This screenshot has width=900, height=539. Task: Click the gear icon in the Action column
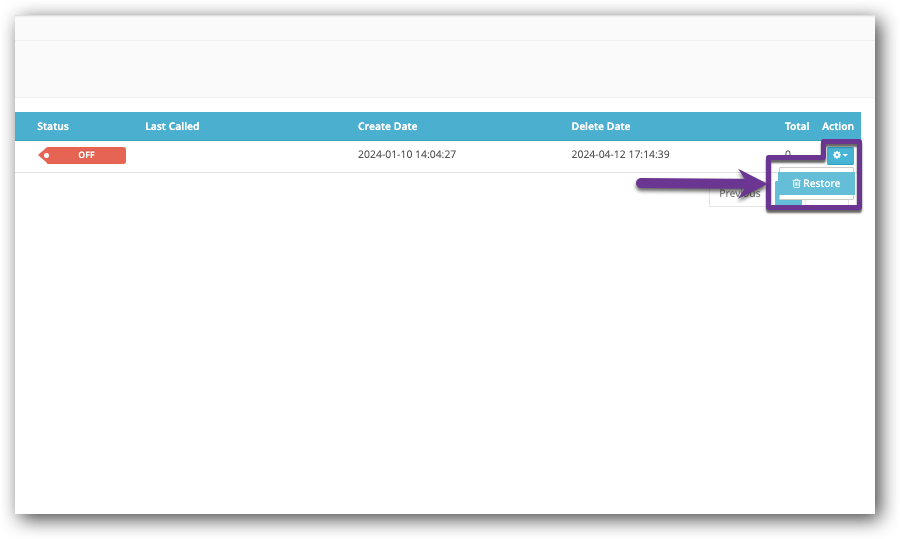click(x=837, y=155)
